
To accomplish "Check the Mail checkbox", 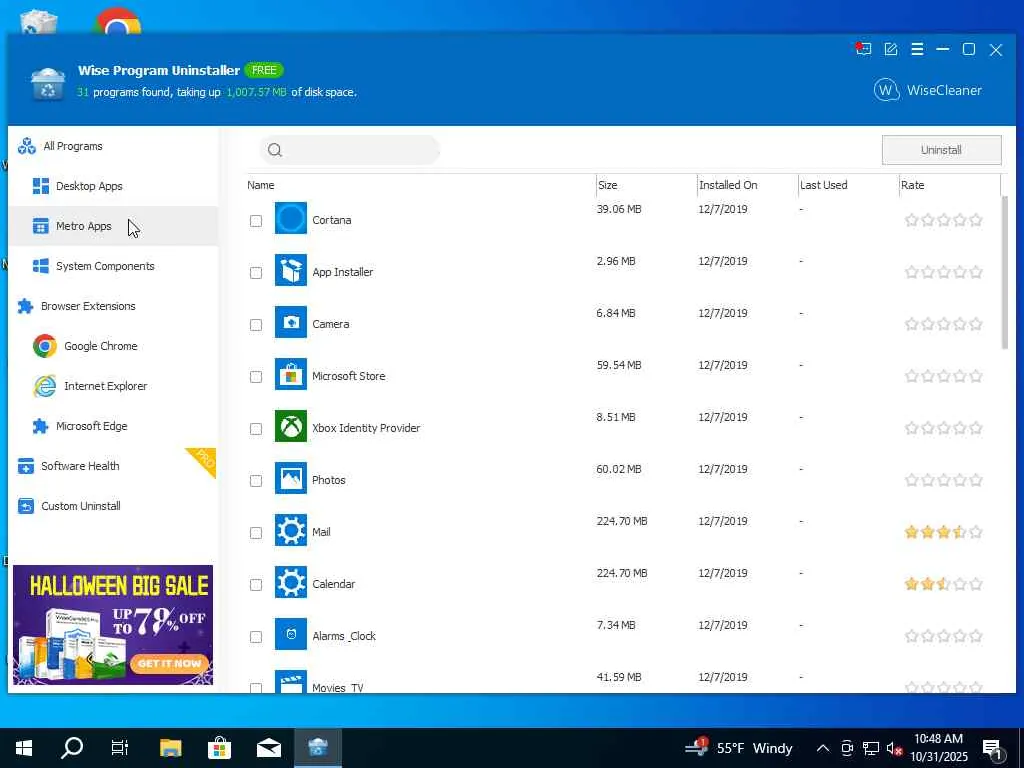I will 256,533.
